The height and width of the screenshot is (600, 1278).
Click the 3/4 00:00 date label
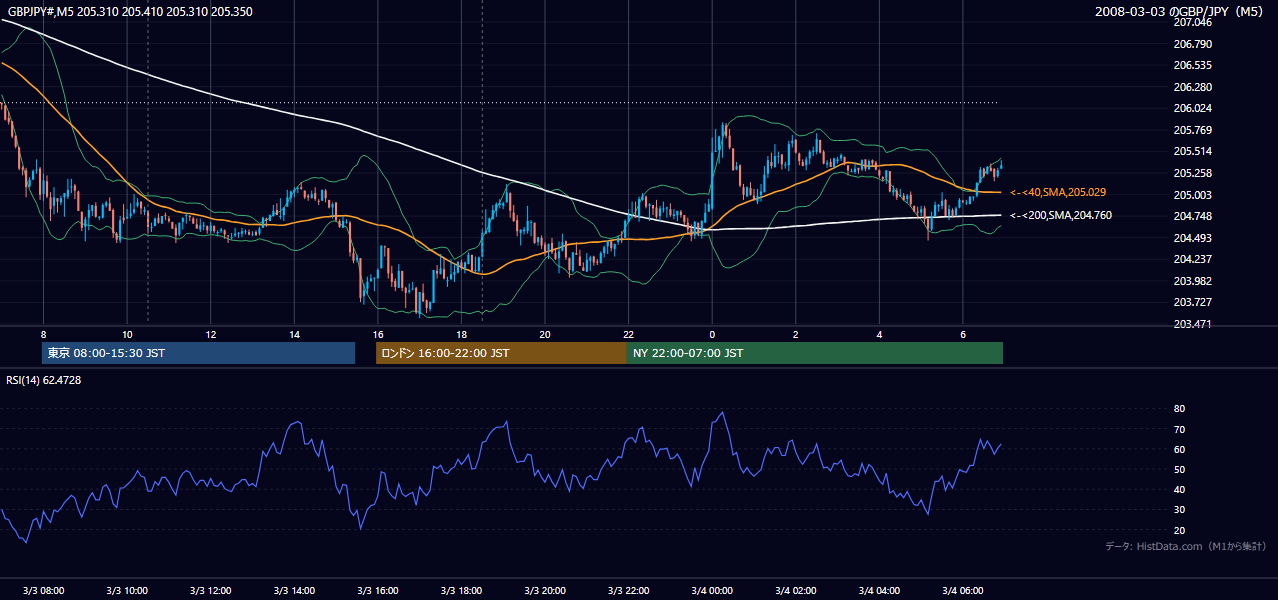click(712, 590)
